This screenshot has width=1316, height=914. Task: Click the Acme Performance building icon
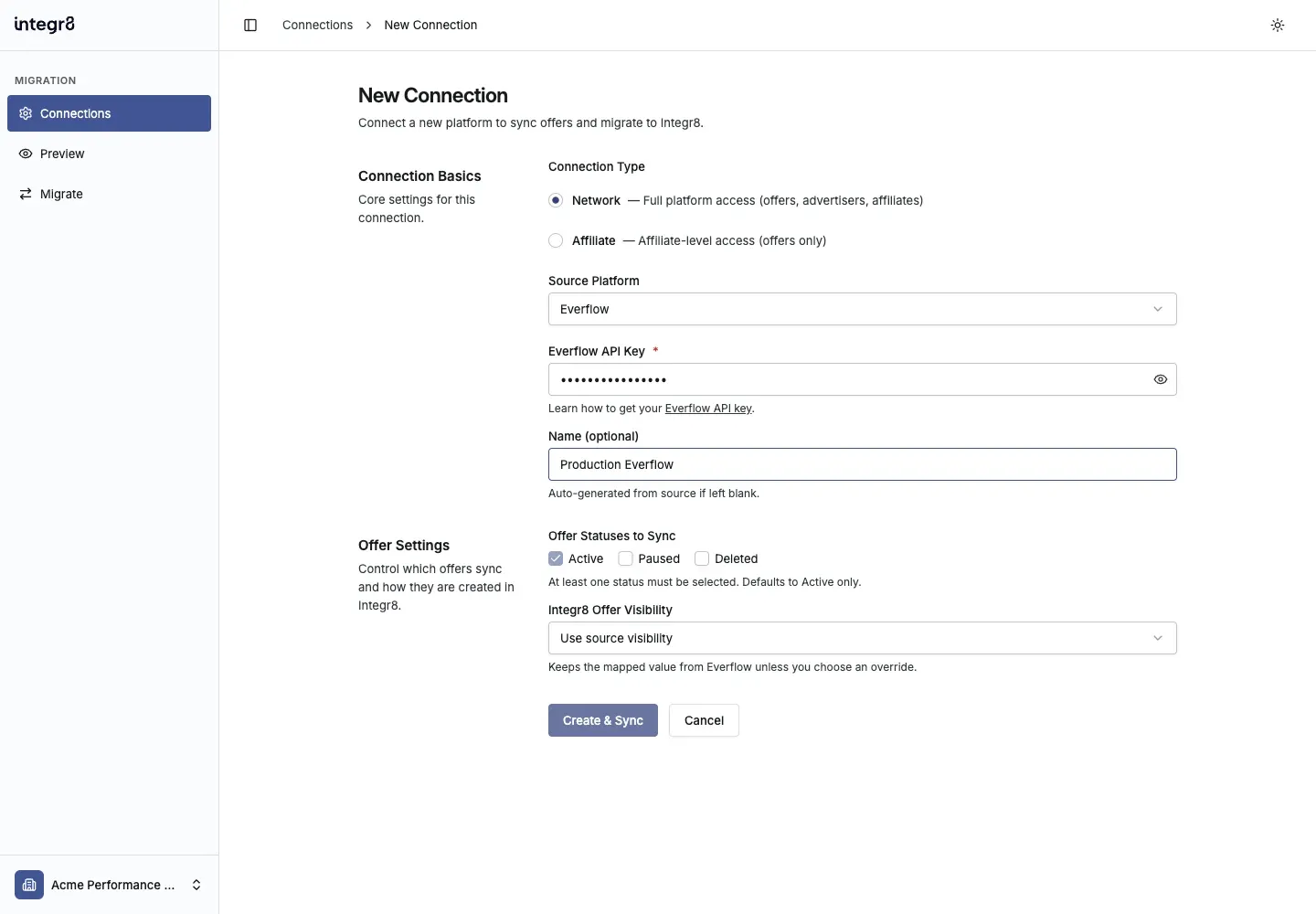point(29,885)
